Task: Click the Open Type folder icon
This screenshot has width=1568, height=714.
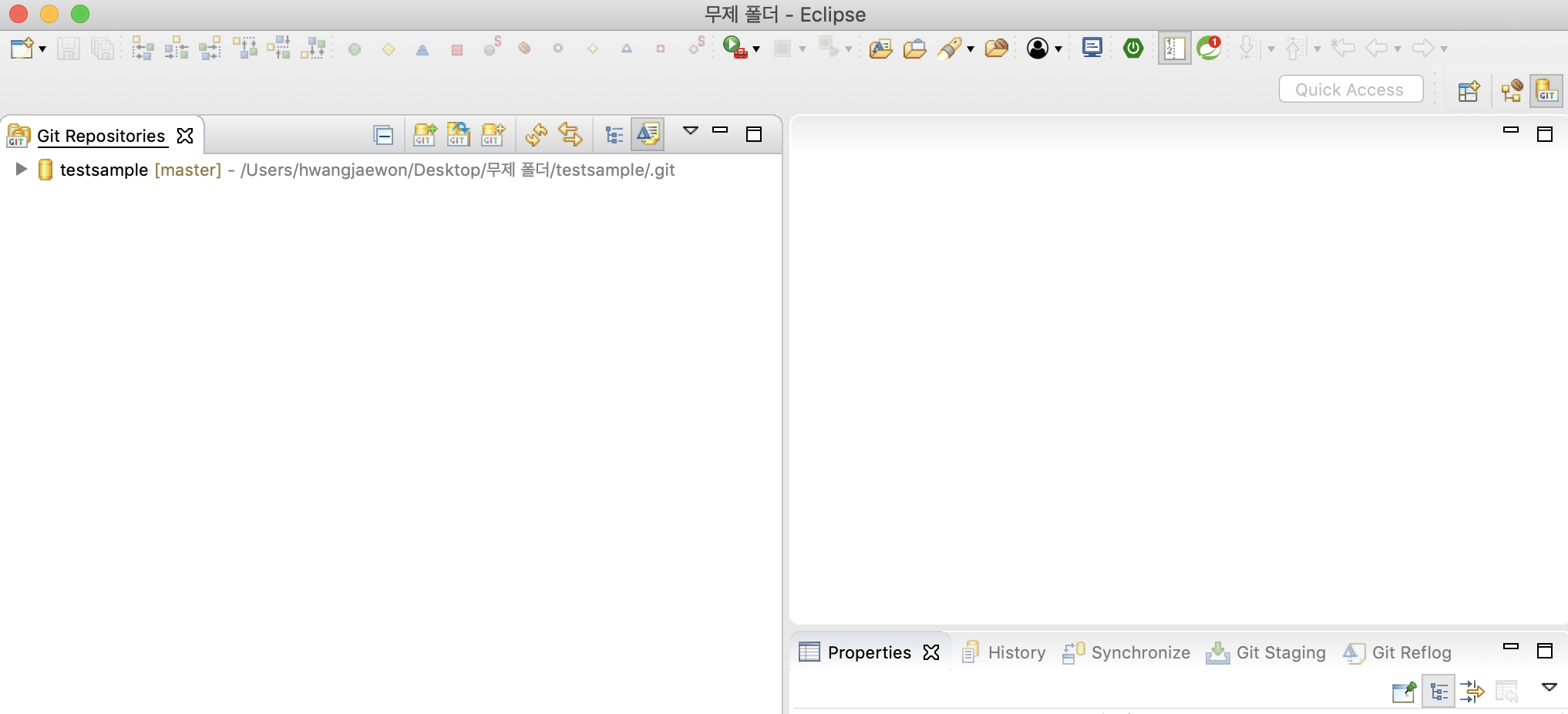Action: pyautogui.click(x=880, y=49)
